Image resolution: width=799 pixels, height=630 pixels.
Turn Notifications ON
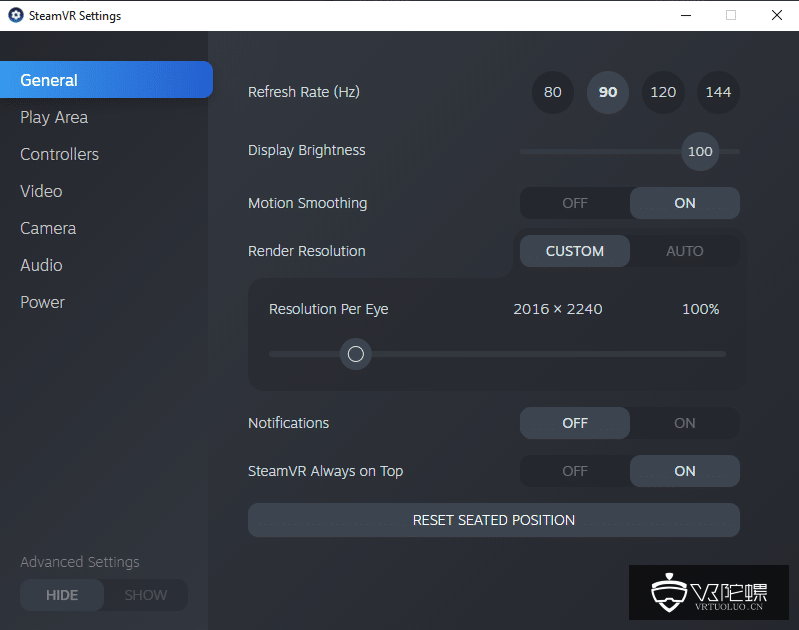[685, 423]
